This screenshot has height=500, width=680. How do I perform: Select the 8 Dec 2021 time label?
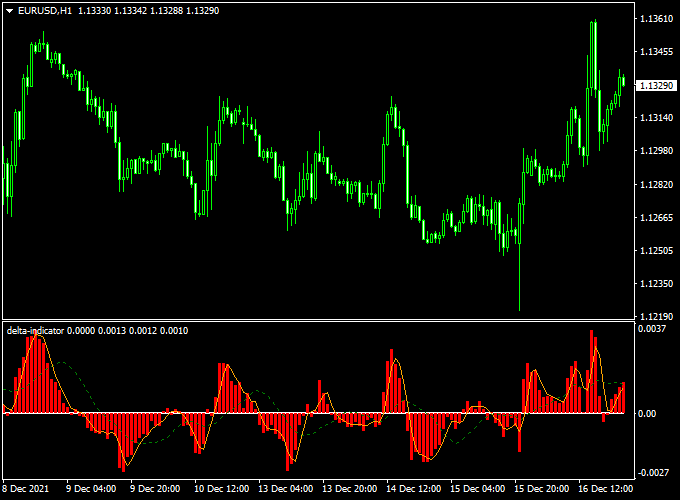pos(26,489)
